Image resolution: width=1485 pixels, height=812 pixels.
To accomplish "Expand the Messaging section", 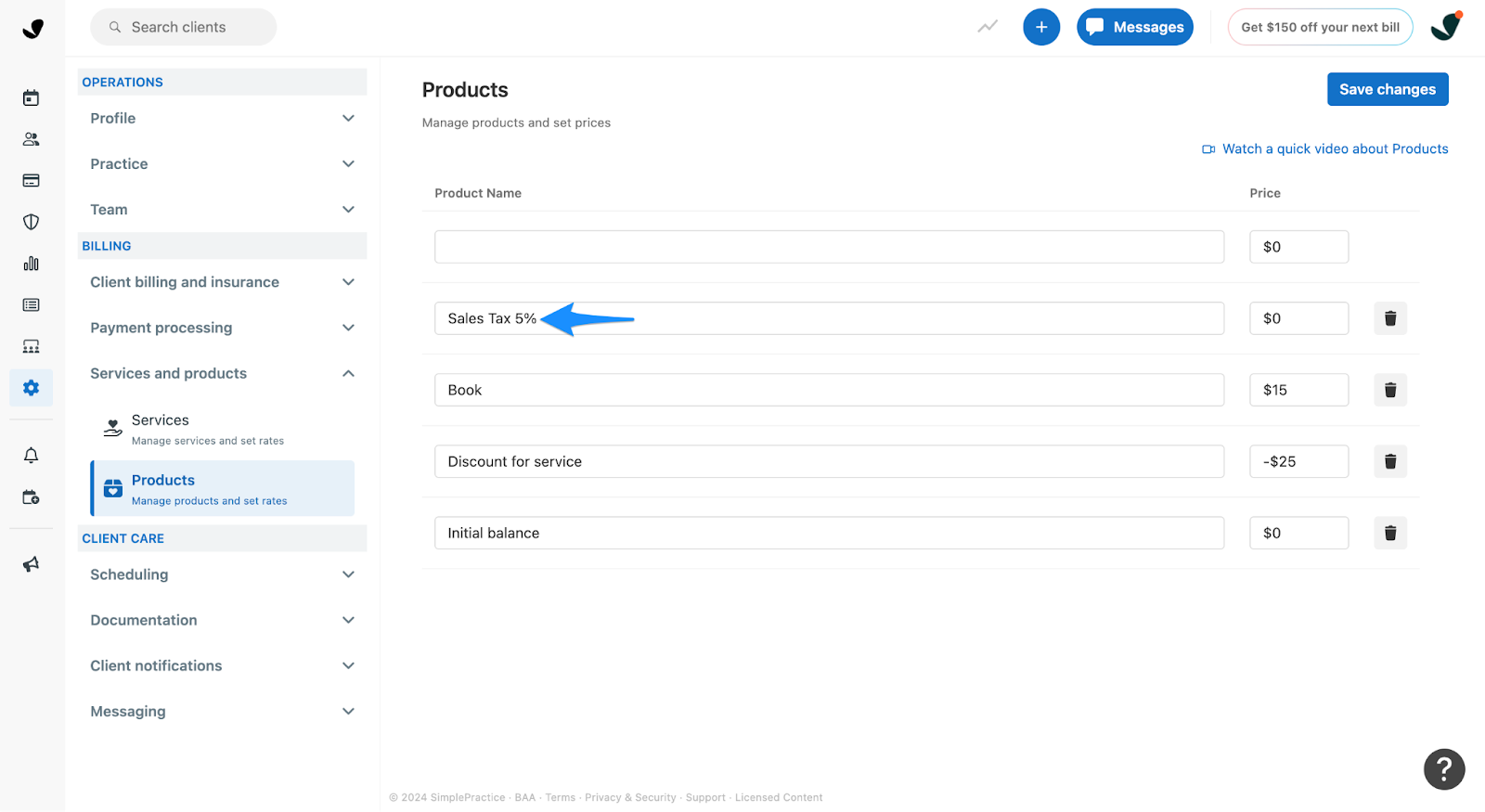I will pos(222,712).
